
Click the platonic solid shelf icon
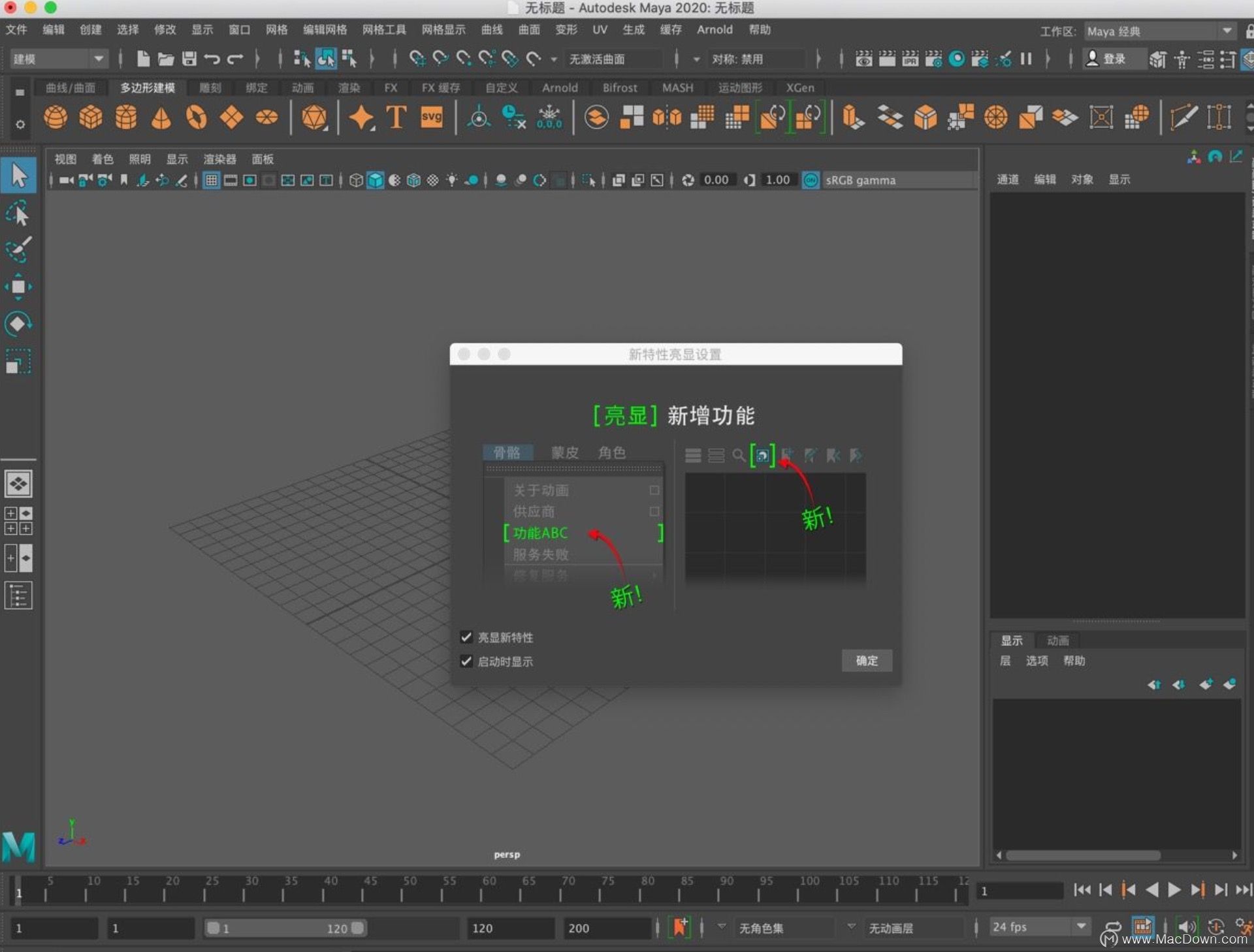(314, 118)
